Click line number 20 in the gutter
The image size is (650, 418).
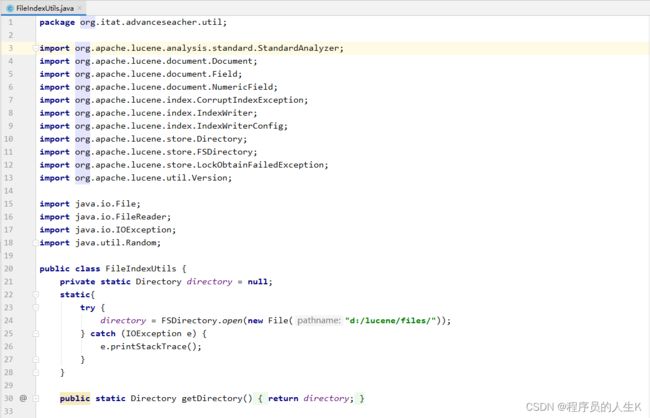9,268
